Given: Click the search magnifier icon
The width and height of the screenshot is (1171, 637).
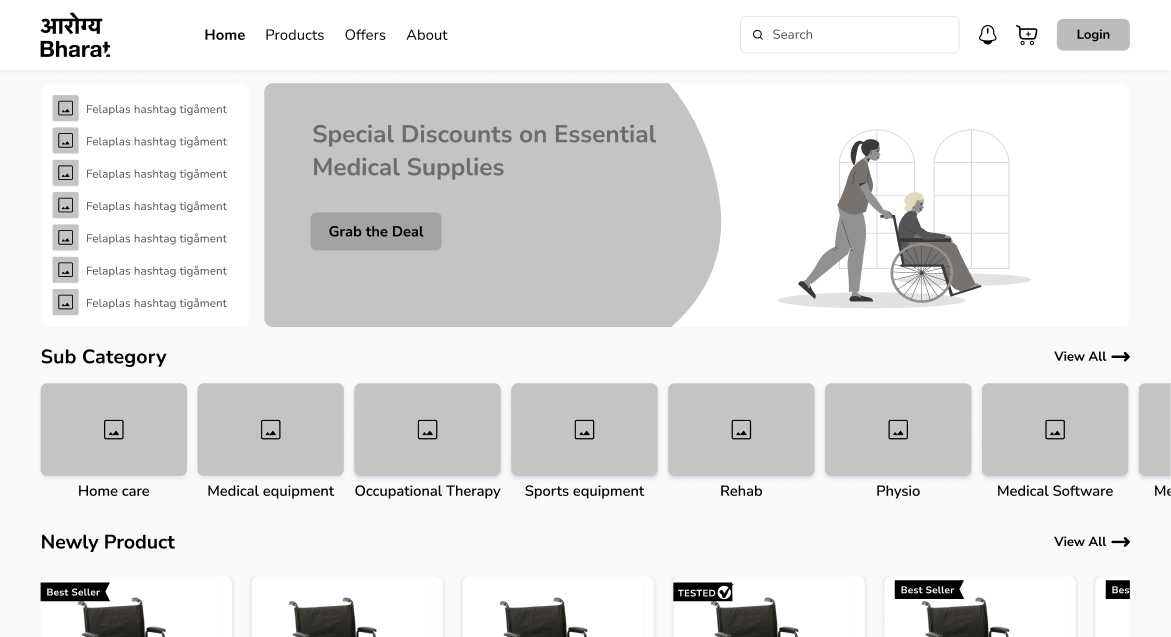Looking at the screenshot, I should click(758, 35).
